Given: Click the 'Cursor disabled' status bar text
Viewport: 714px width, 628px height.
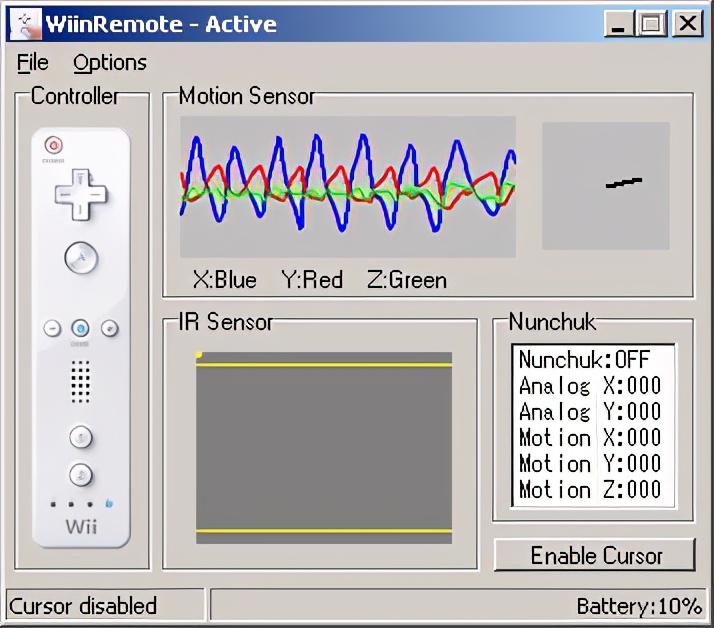Looking at the screenshot, I should [x=83, y=606].
